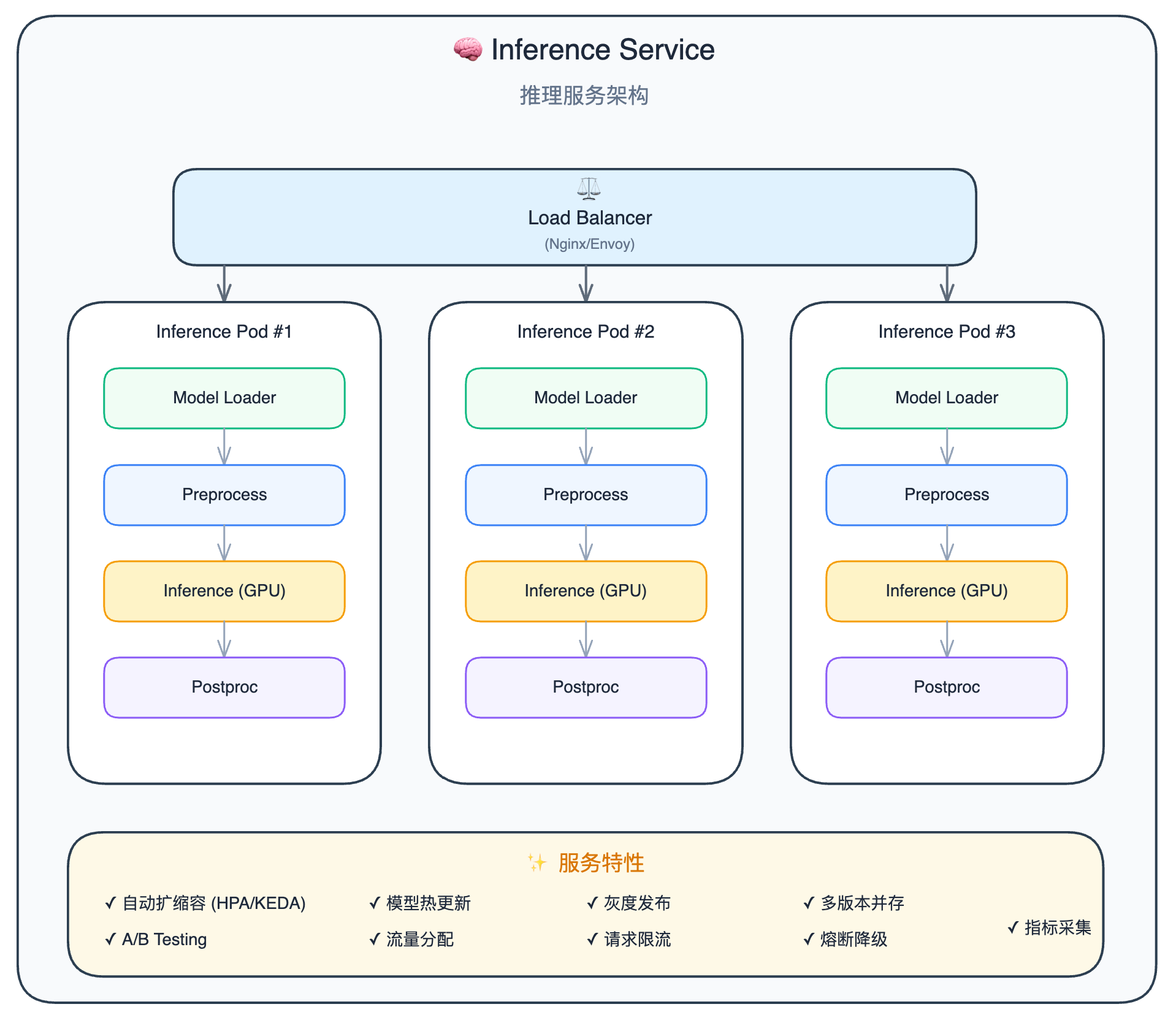Select the Inference Pod #1 heading
Viewport: 1176px width, 1015px height.
point(224,332)
